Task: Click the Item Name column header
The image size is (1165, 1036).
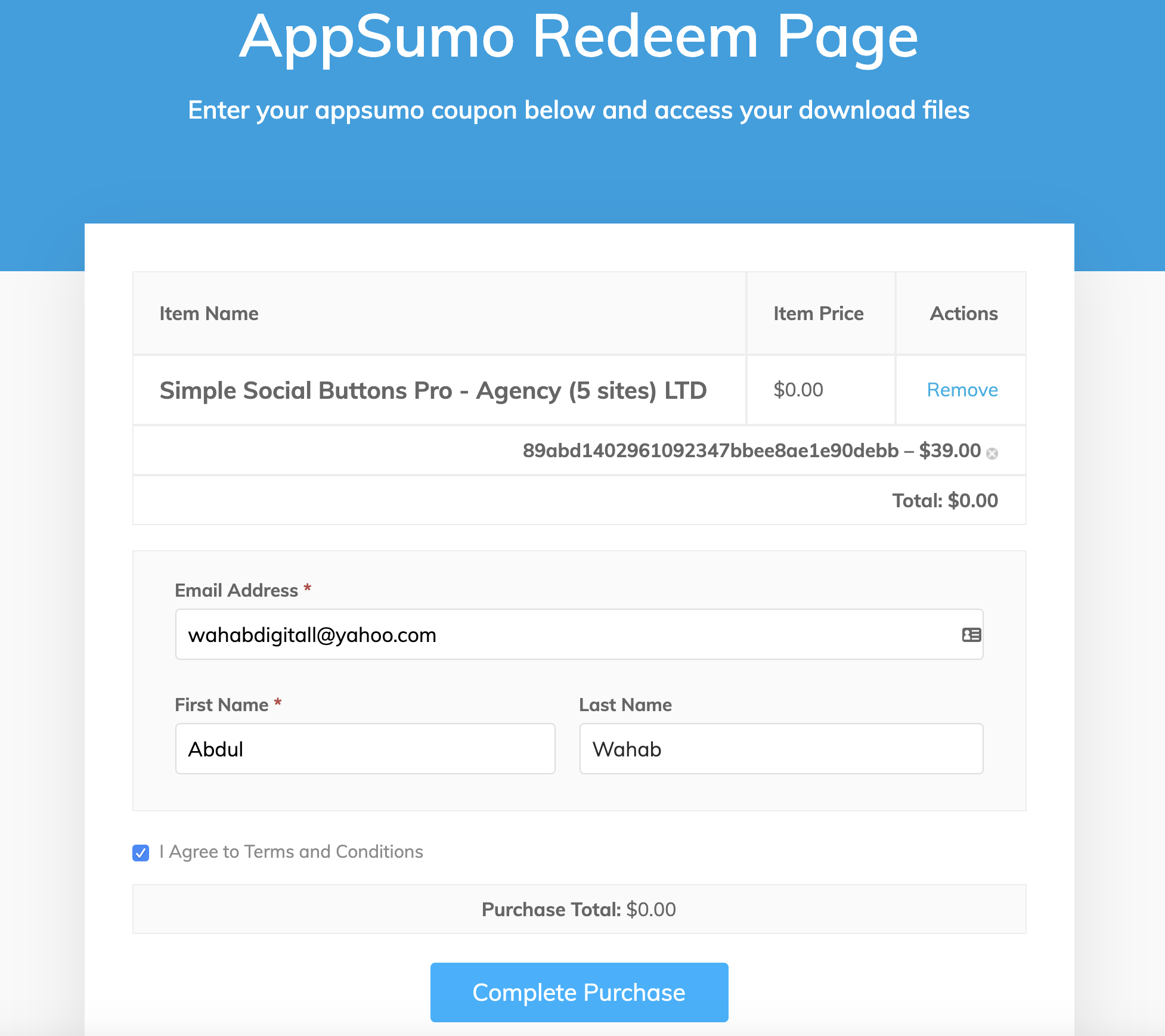Action: click(209, 314)
